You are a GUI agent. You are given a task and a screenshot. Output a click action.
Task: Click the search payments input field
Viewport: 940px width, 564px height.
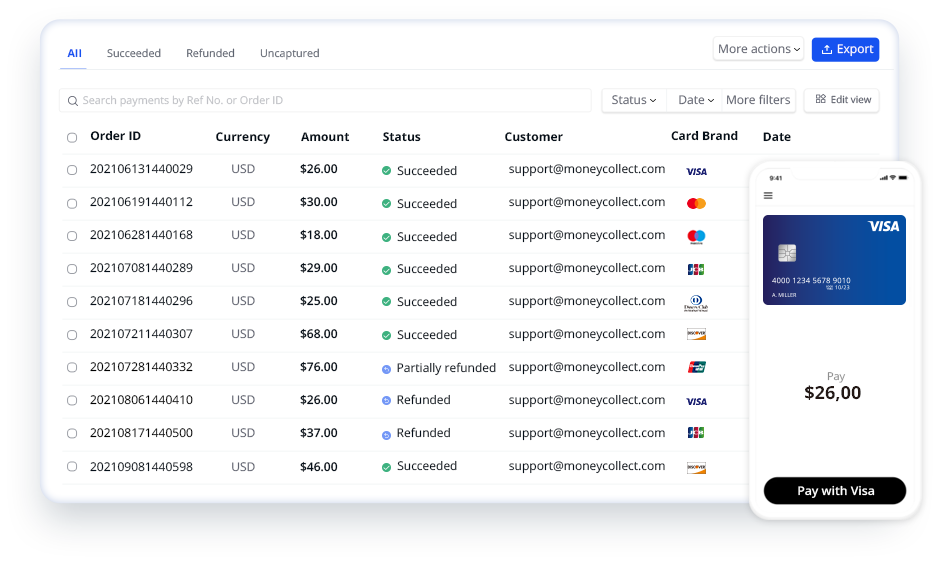point(326,101)
